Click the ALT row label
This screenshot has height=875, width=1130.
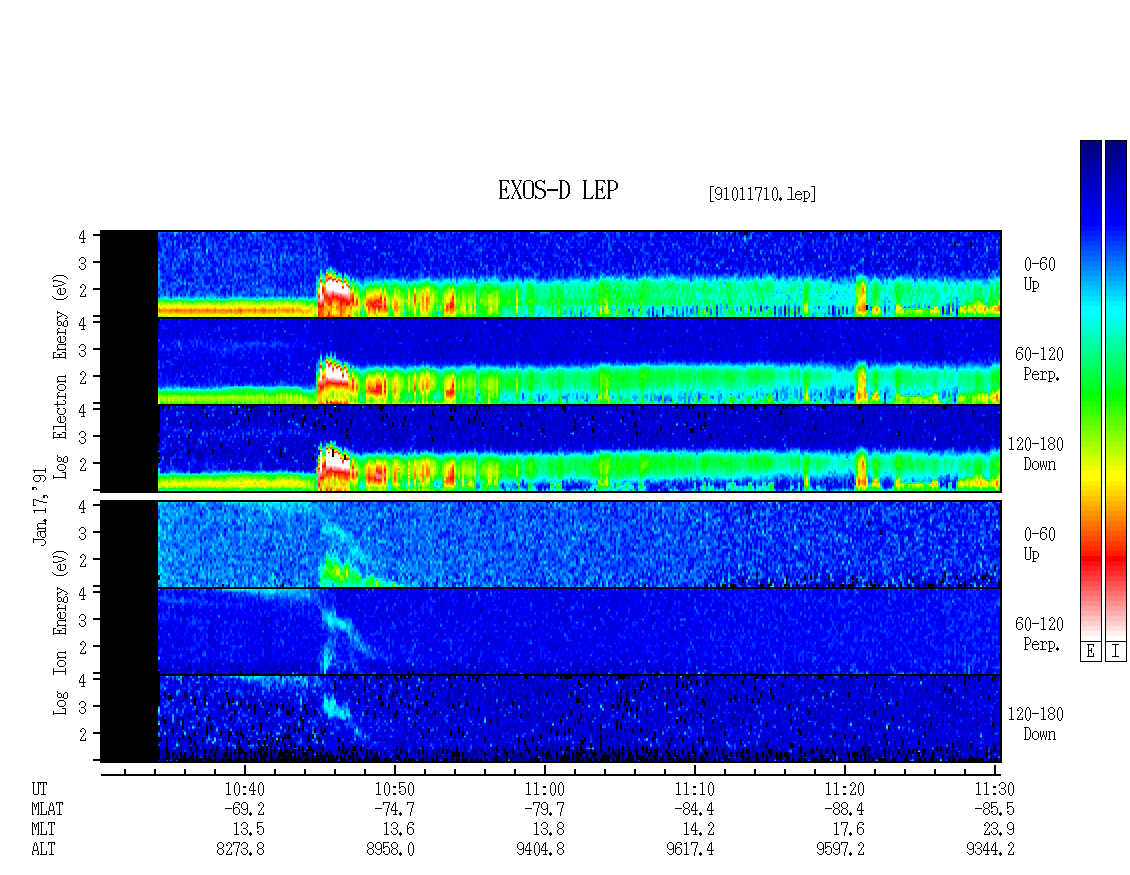(x=43, y=850)
